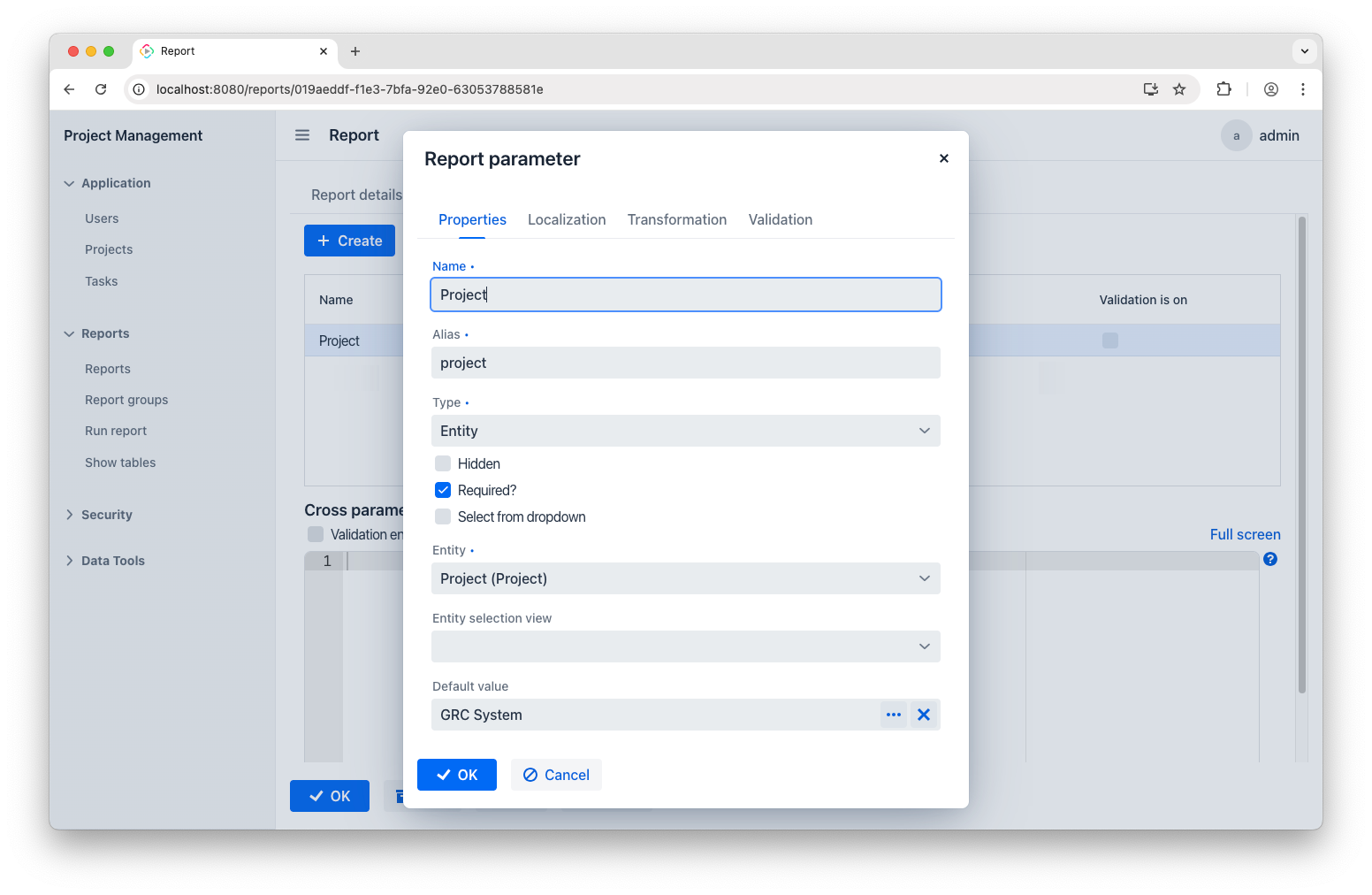Close the Report parameter dialog with X
Viewport: 1372px width, 895px height.
[x=943, y=158]
